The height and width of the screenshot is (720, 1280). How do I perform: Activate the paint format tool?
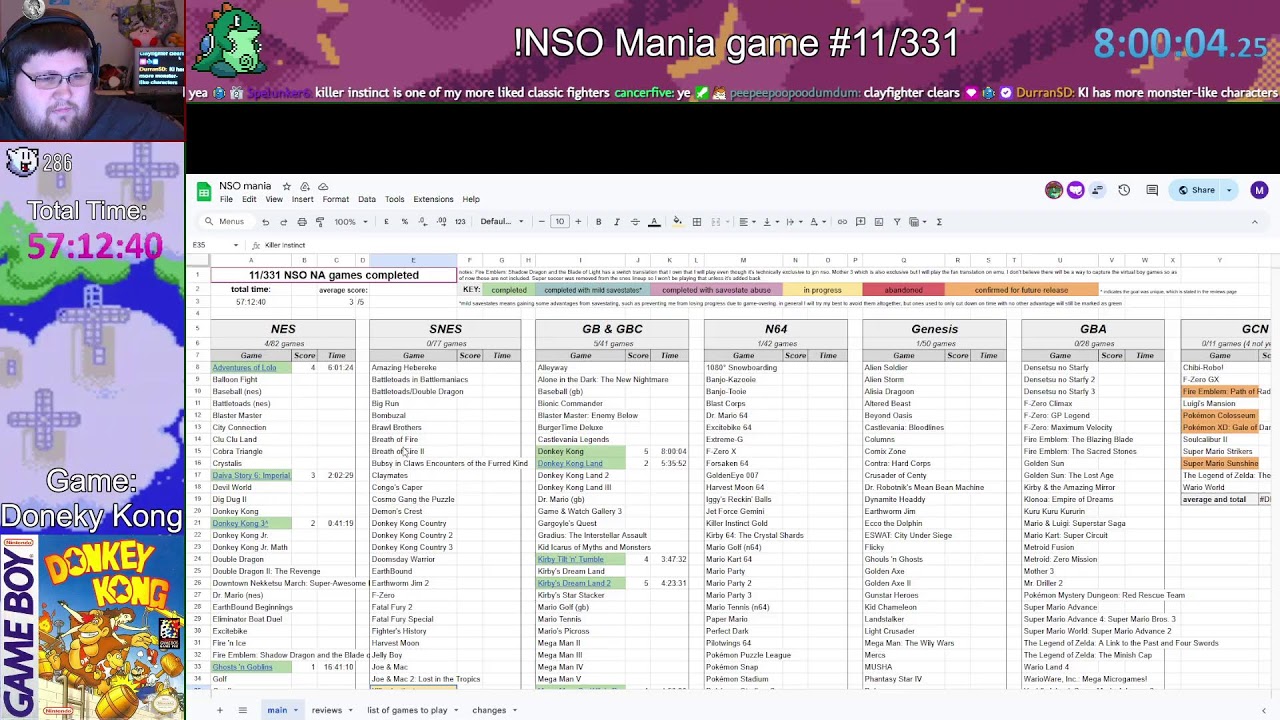(319, 222)
